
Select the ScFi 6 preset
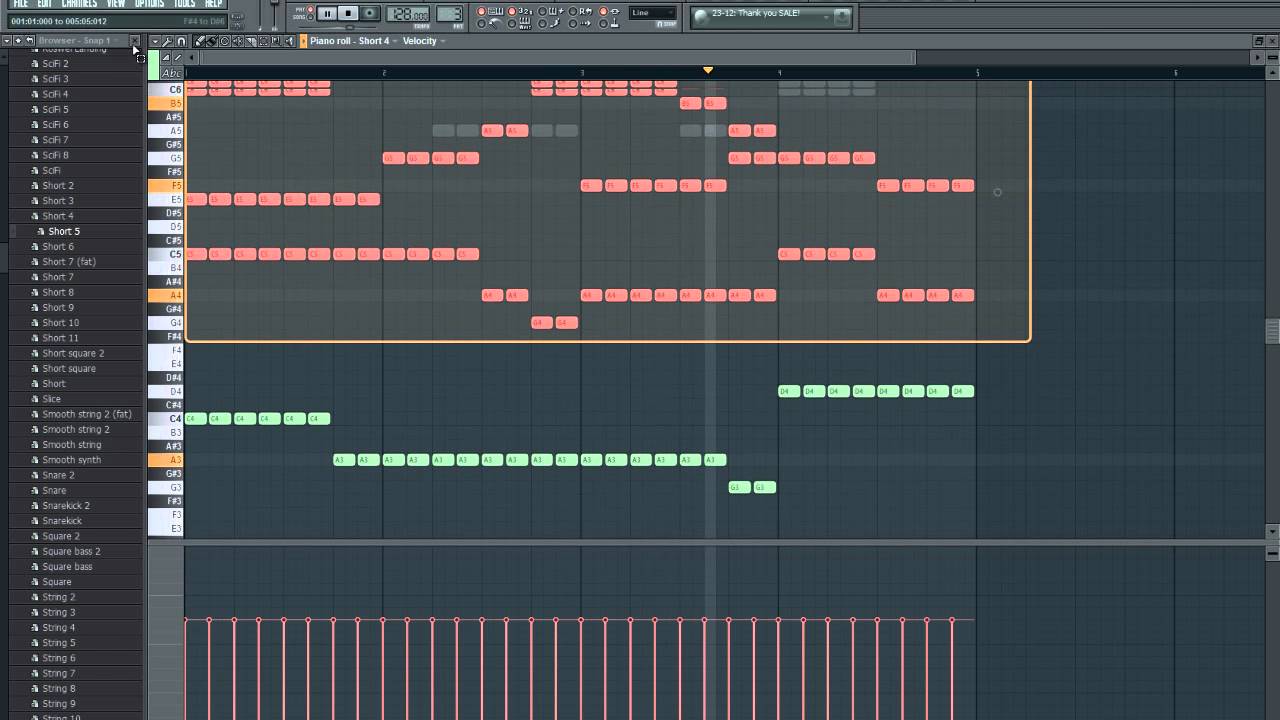[x=55, y=125]
